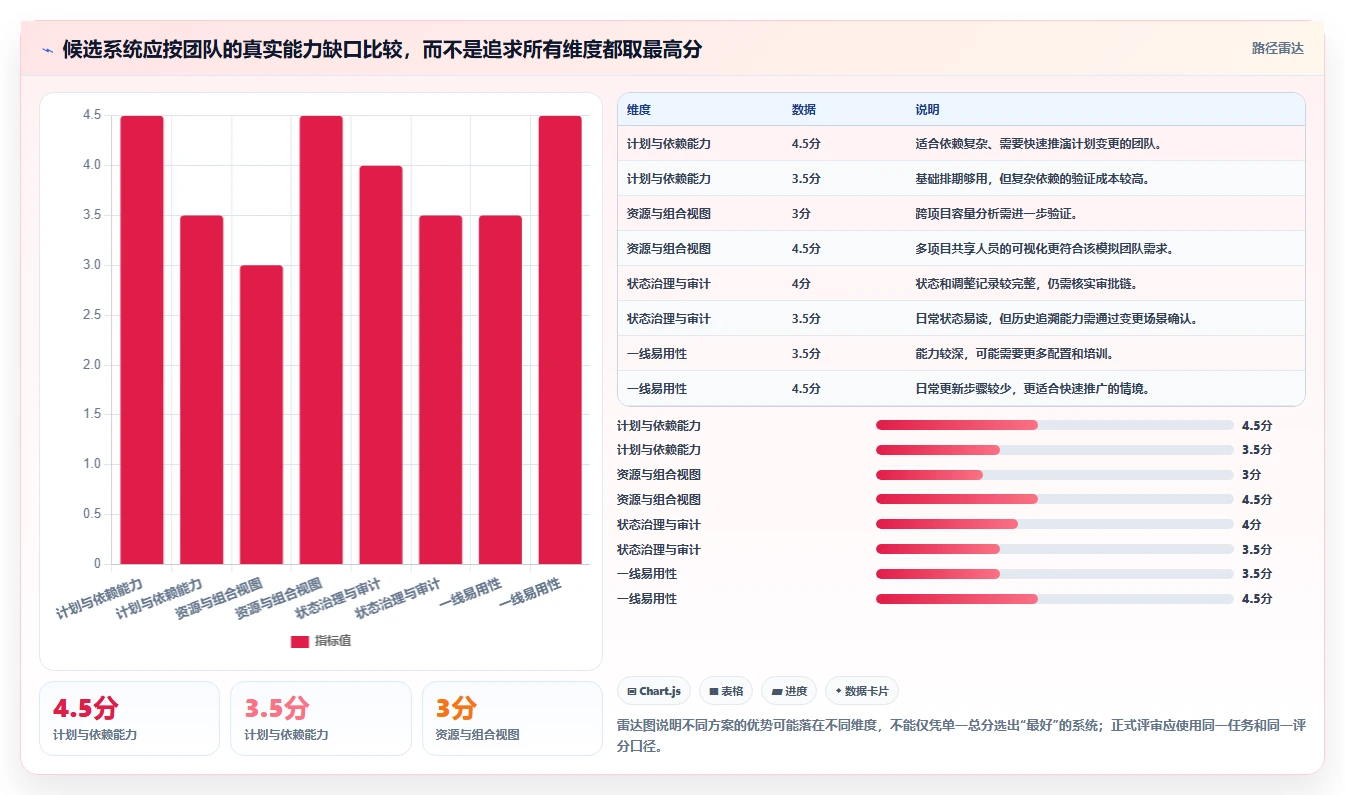
Task: Select the 4分 状态治理与审计 progress bar
Action: click(1054, 524)
